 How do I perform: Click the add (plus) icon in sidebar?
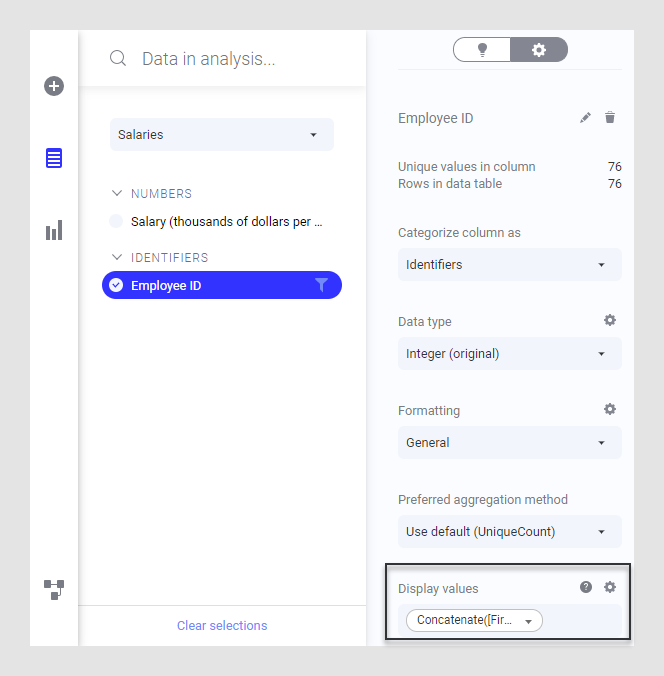[54, 86]
